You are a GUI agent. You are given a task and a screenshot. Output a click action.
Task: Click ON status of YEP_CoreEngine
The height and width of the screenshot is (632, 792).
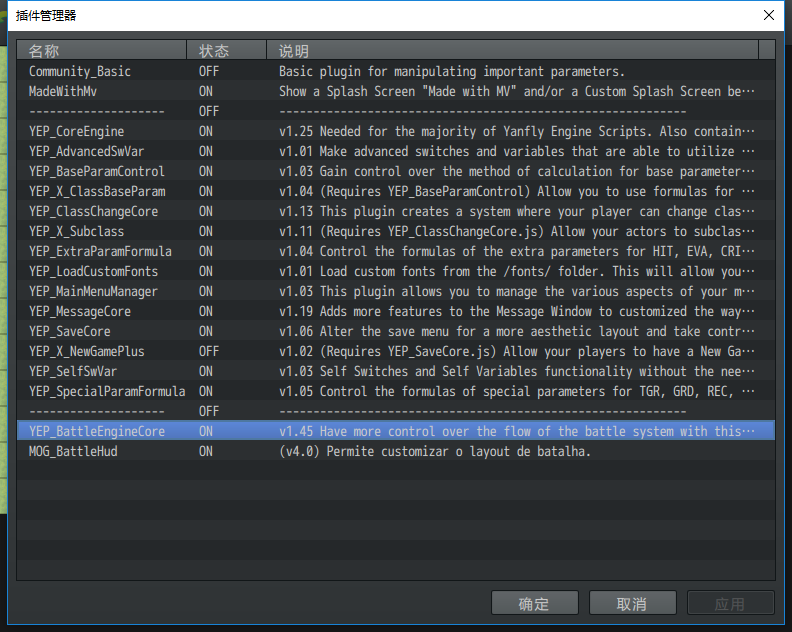coord(206,131)
